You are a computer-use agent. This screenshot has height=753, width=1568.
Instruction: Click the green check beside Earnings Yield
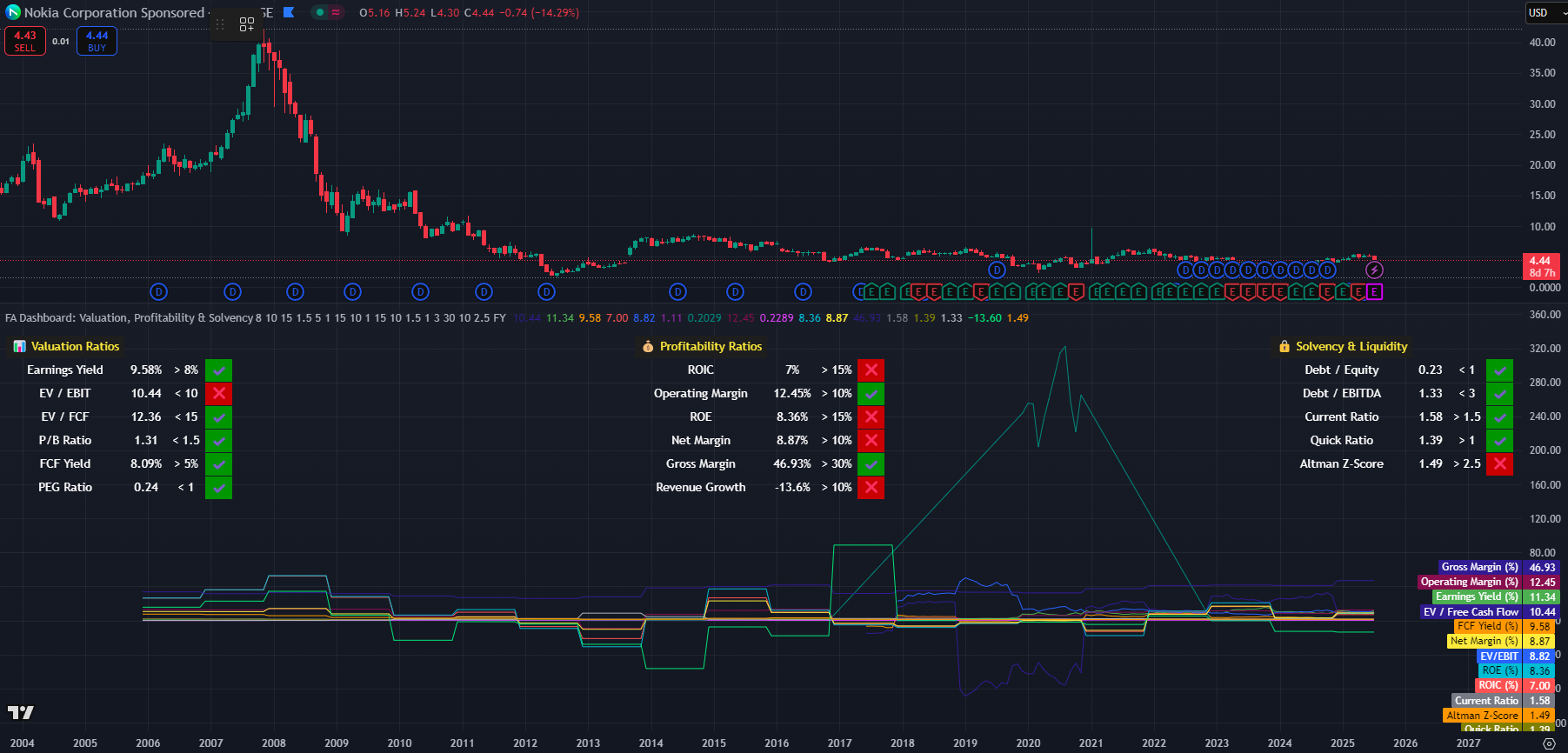coord(219,370)
